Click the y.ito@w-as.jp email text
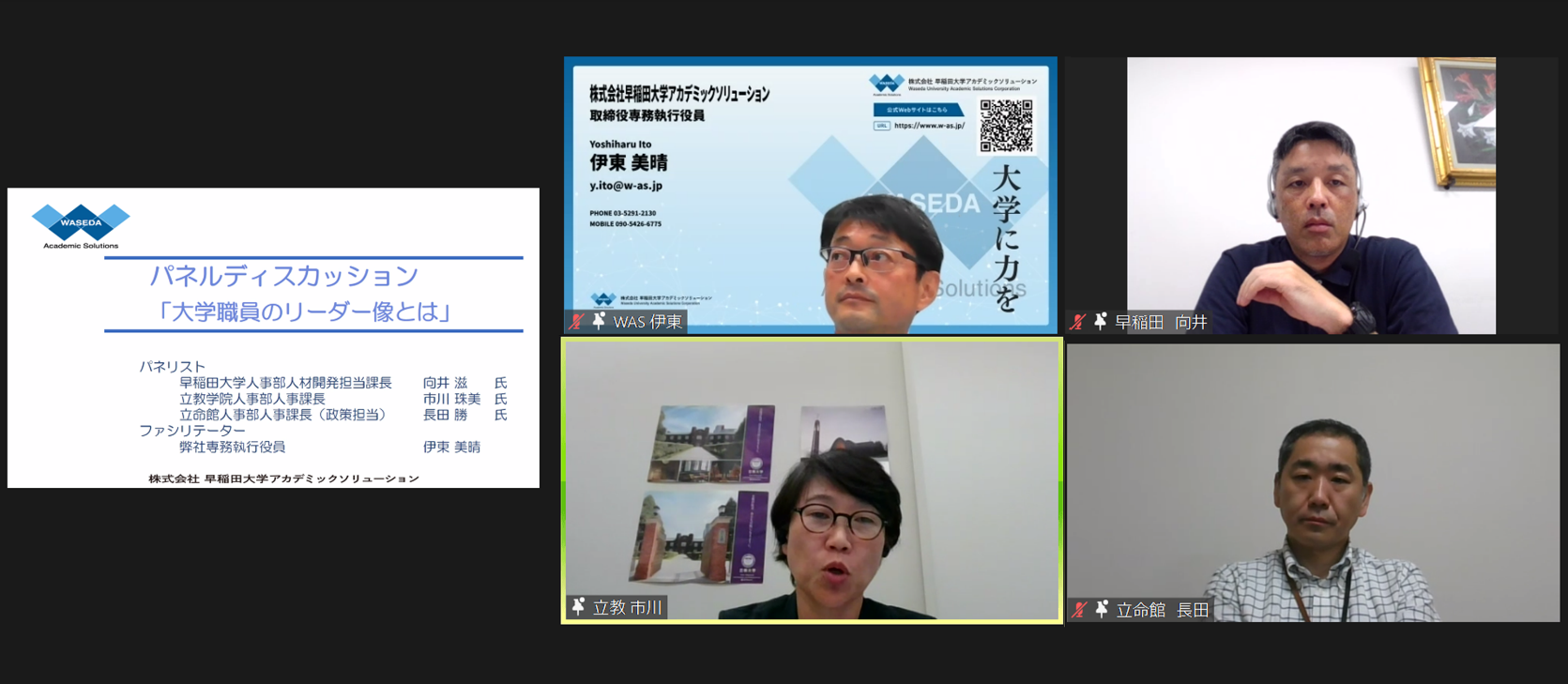The image size is (1568, 684). click(x=626, y=186)
